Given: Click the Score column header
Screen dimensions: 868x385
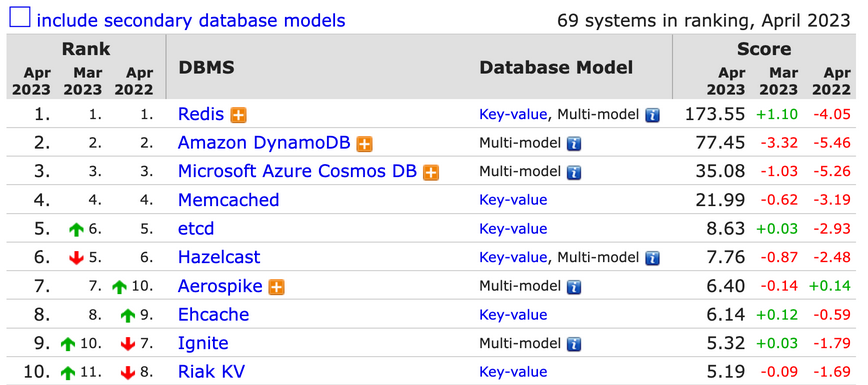Looking at the screenshot, I should point(764,49).
